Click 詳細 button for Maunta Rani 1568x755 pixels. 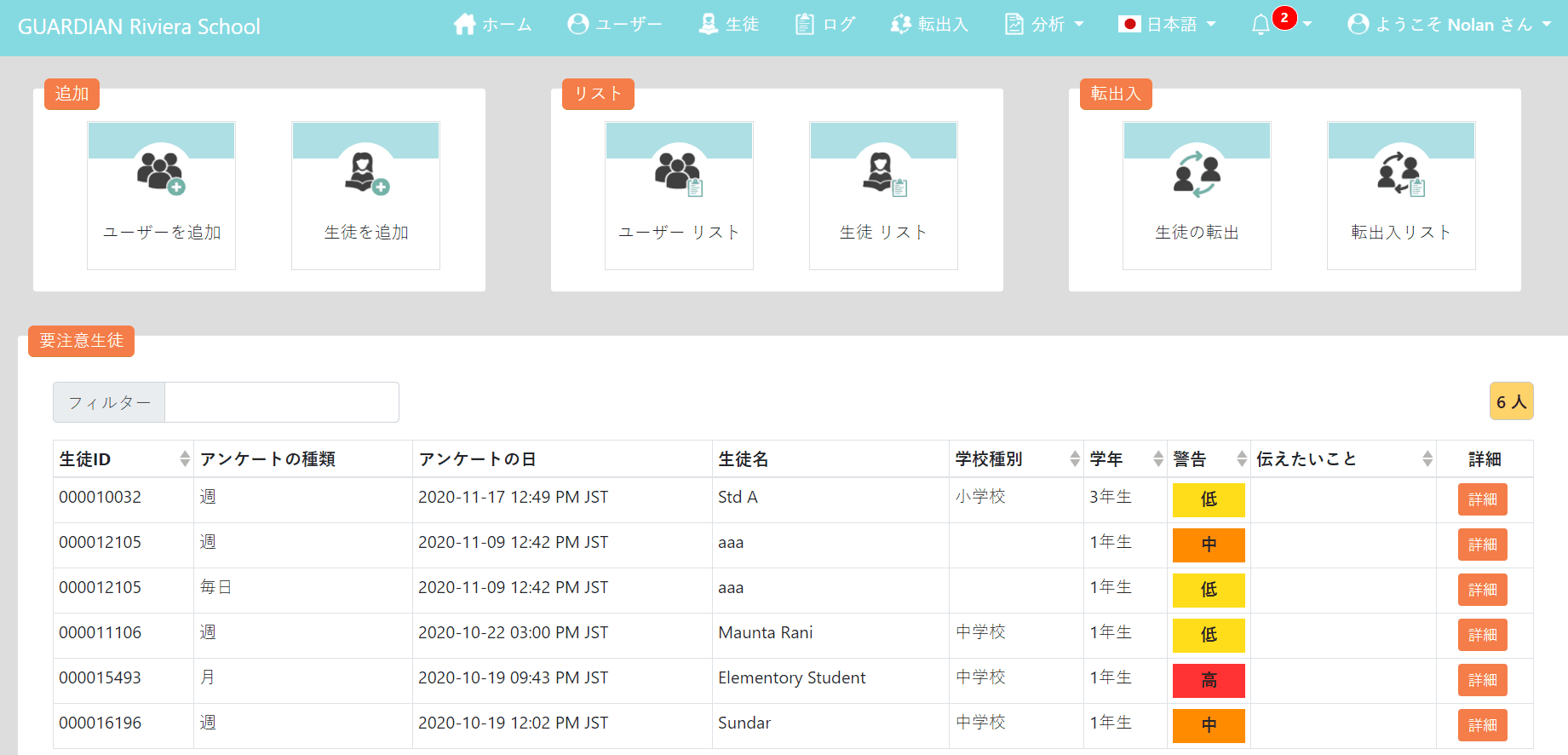(1483, 635)
